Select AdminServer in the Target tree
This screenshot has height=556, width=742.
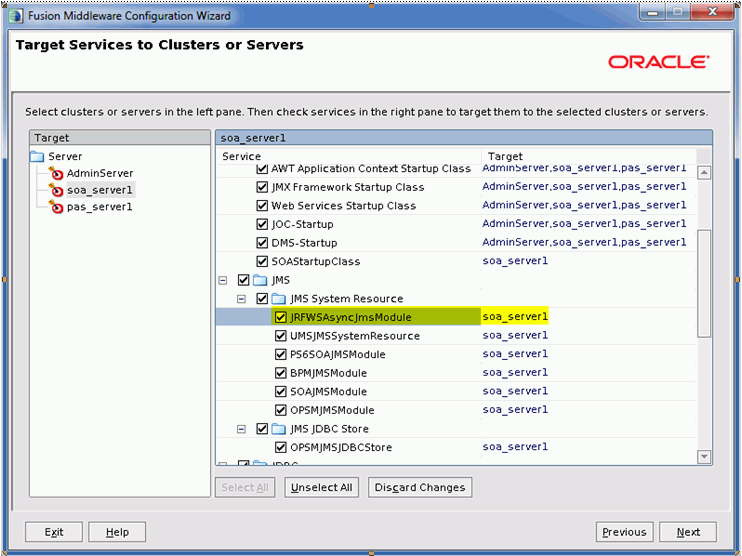tap(100, 173)
